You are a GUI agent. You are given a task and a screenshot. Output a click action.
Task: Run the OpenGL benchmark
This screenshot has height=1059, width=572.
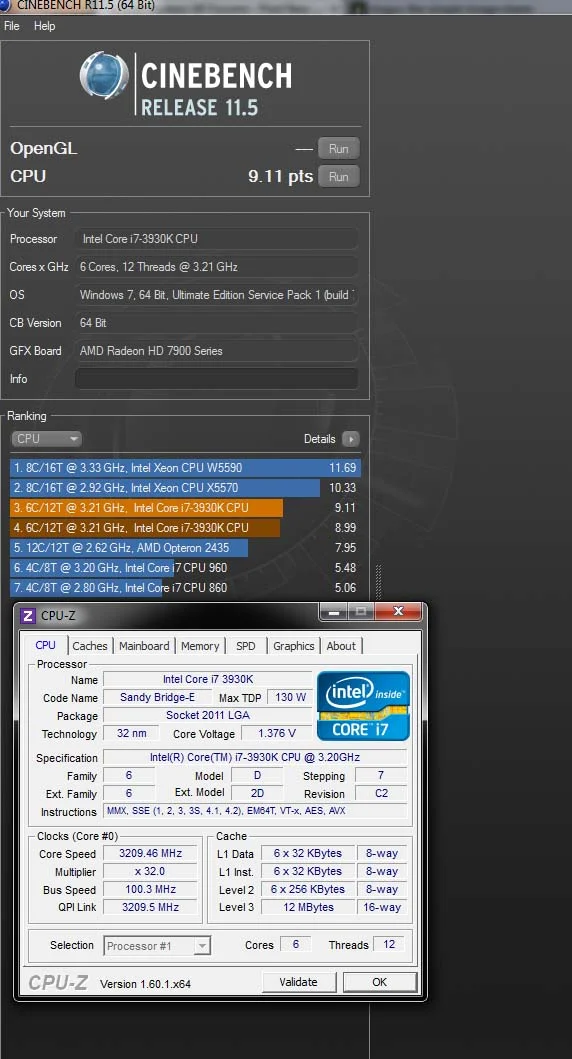[x=339, y=149]
